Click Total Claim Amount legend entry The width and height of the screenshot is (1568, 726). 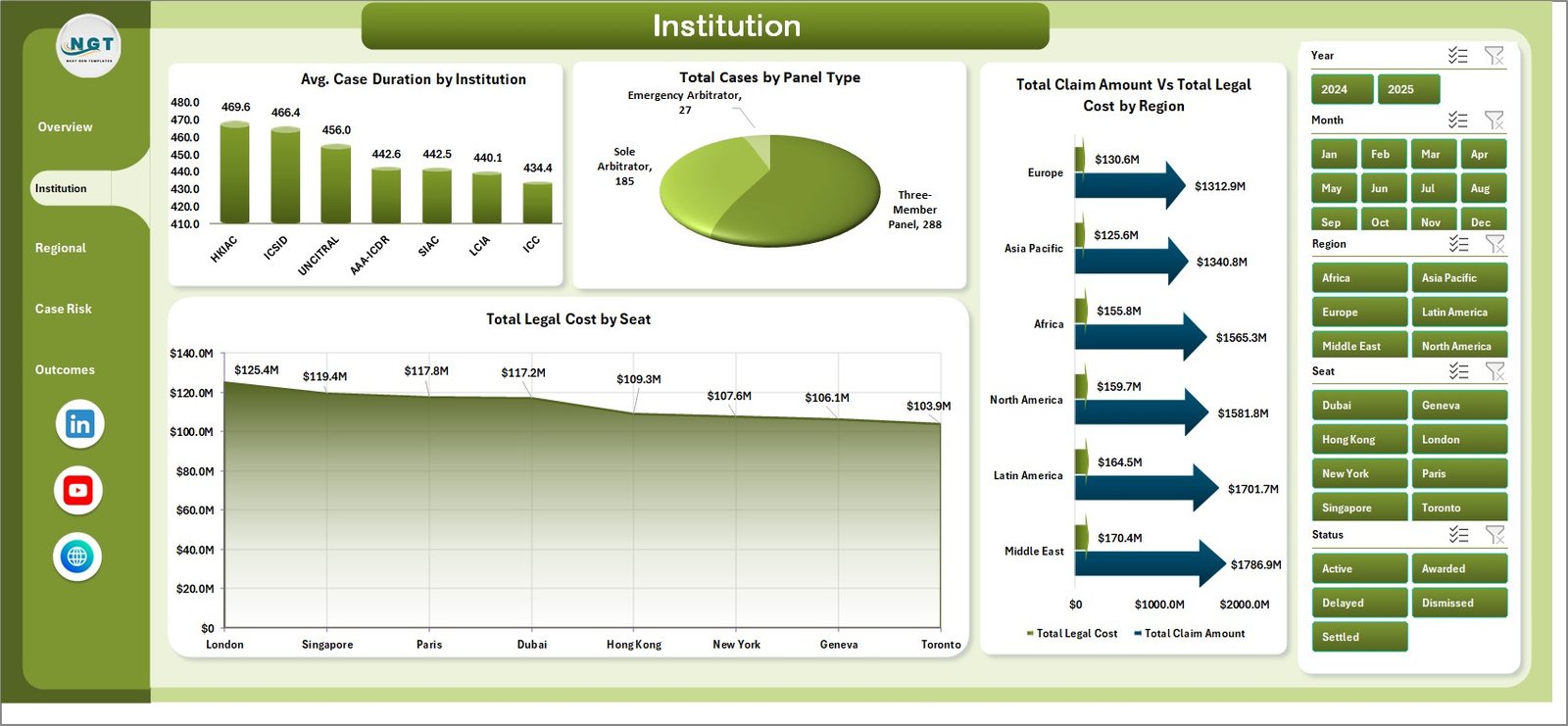point(1189,634)
